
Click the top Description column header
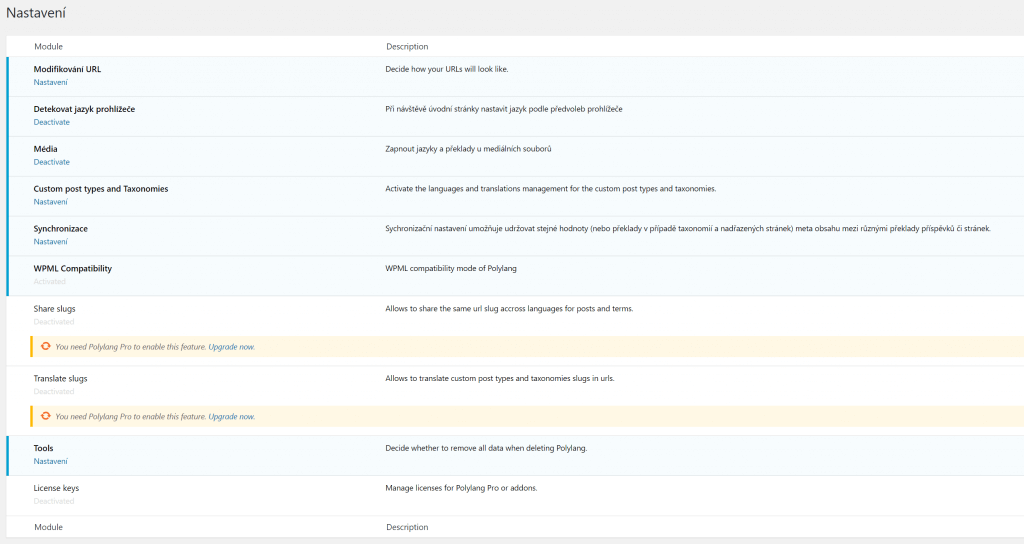pyautogui.click(x=407, y=46)
